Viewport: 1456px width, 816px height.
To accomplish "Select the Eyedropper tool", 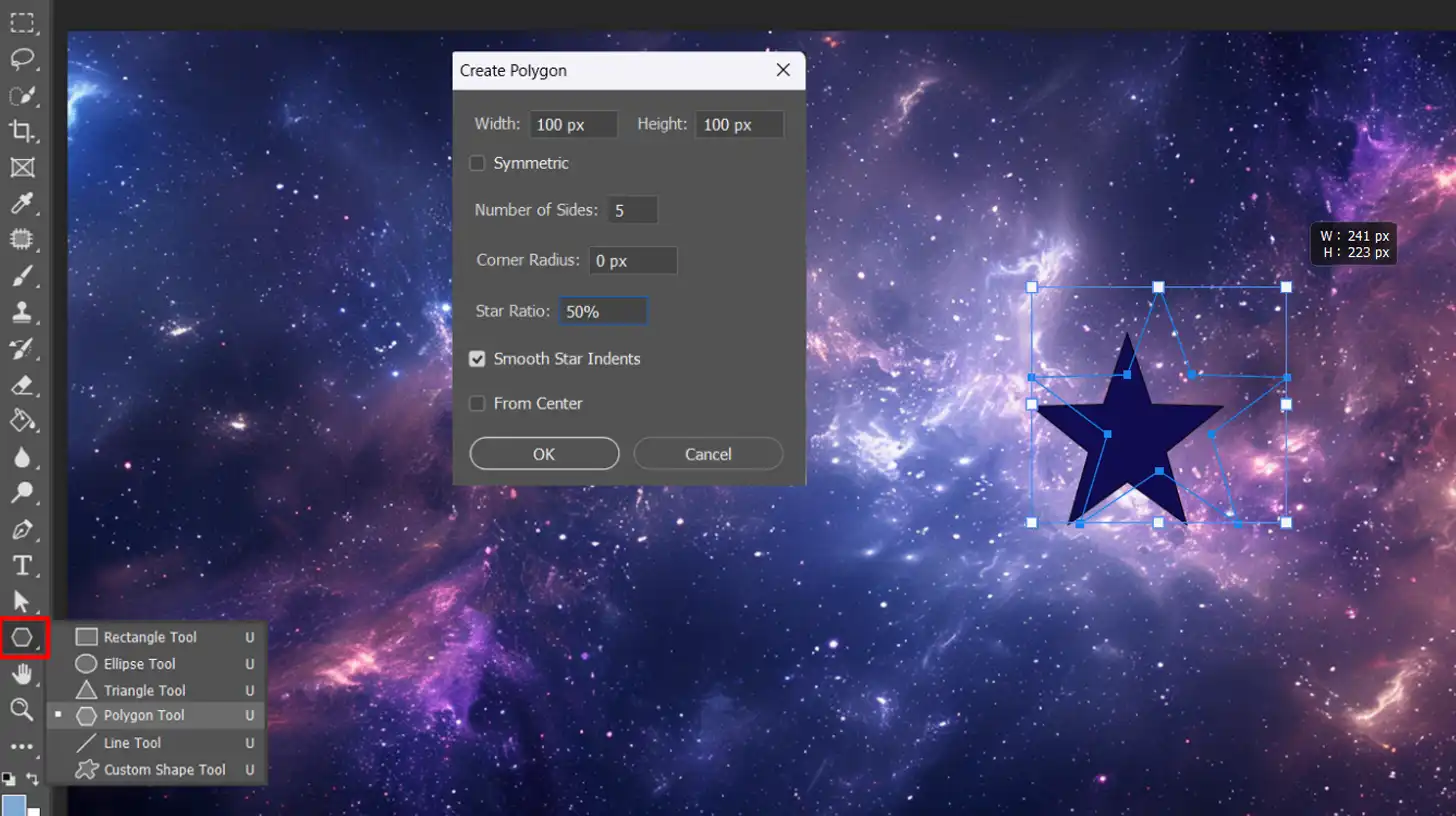I will [22, 204].
